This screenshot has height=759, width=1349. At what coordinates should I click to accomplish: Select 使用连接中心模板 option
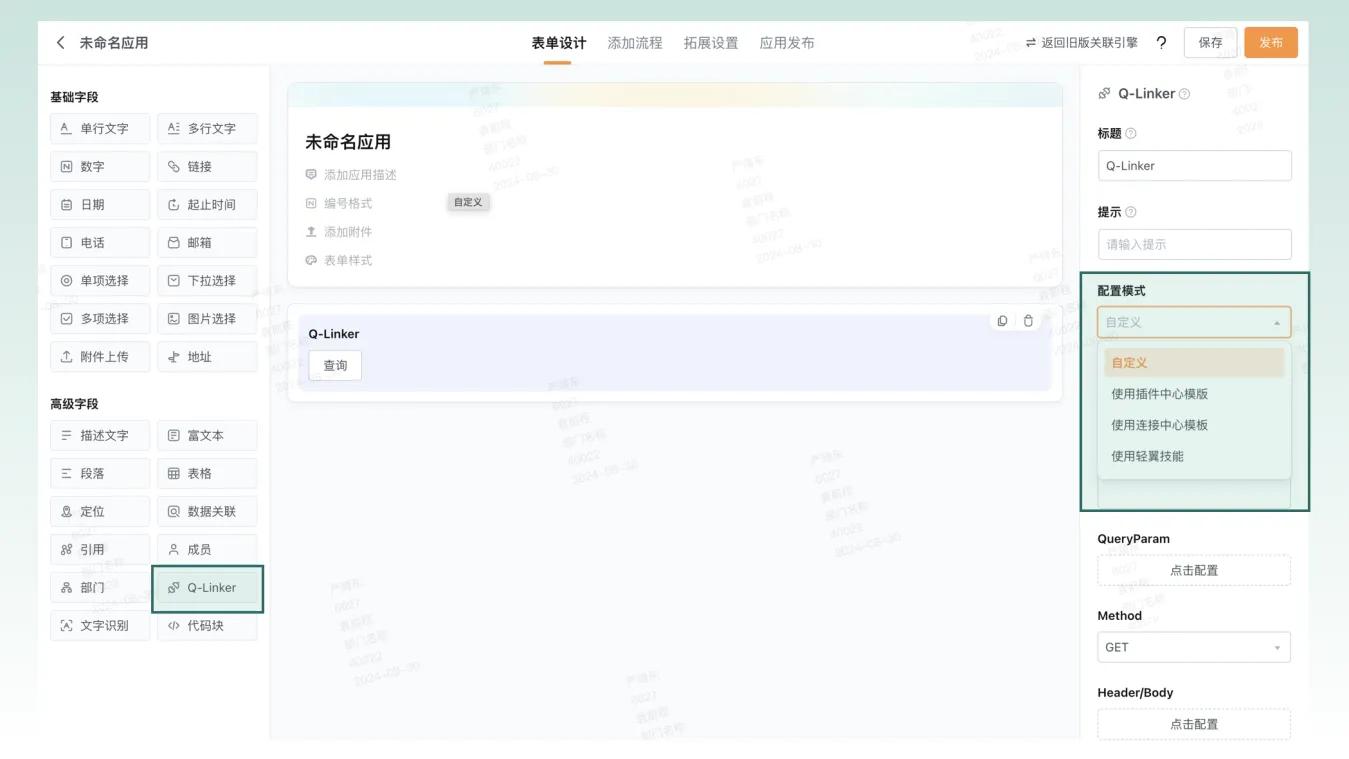point(1194,425)
